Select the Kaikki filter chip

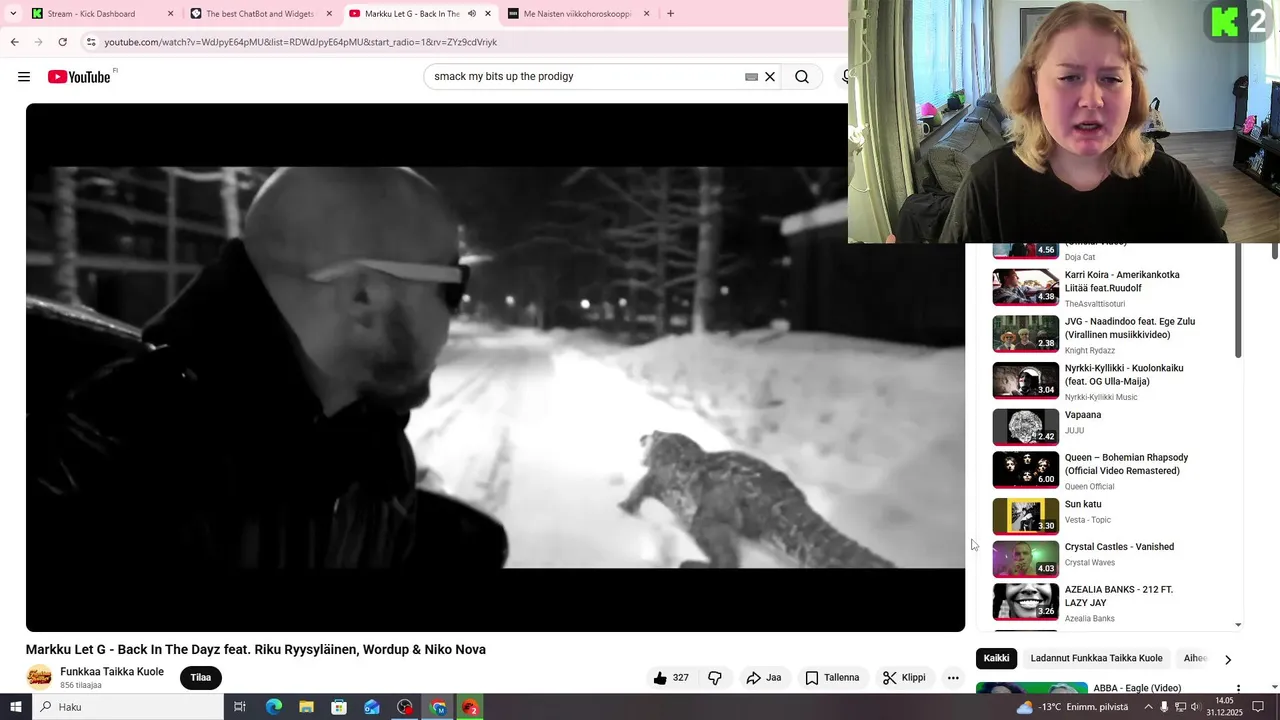click(x=996, y=658)
